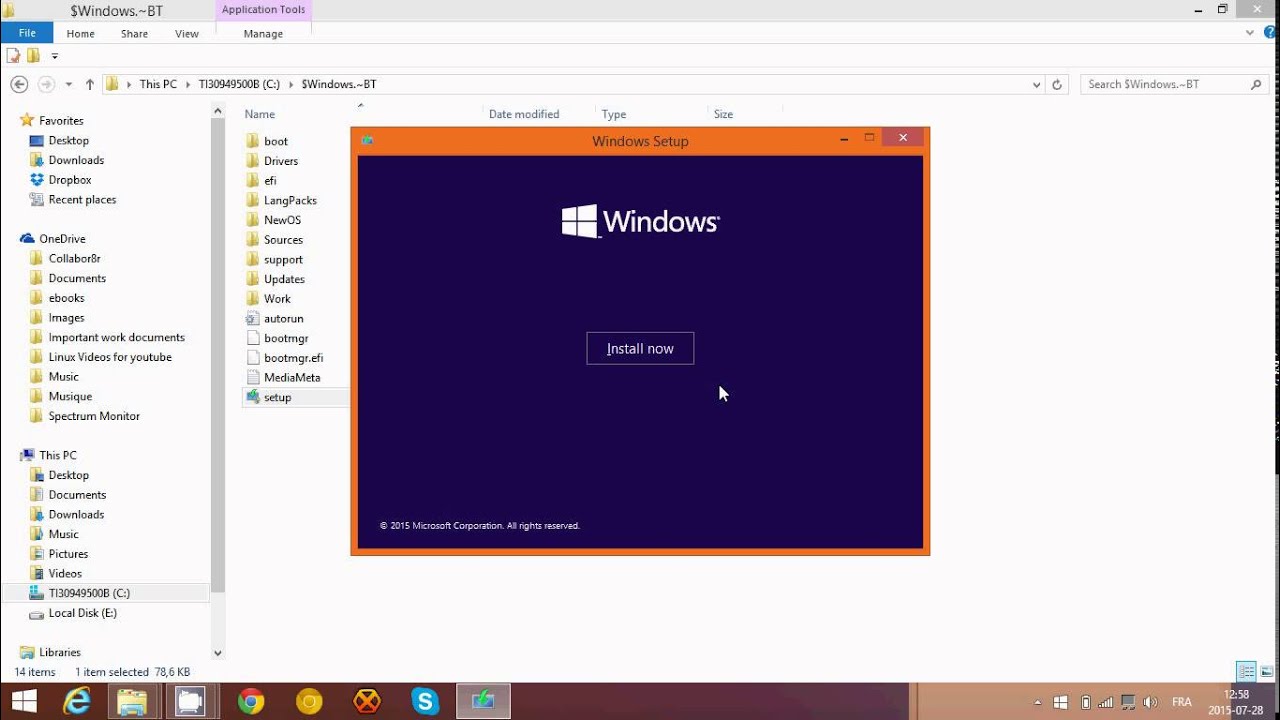Sort by Date modified column
The width and height of the screenshot is (1280, 720).
(524, 114)
